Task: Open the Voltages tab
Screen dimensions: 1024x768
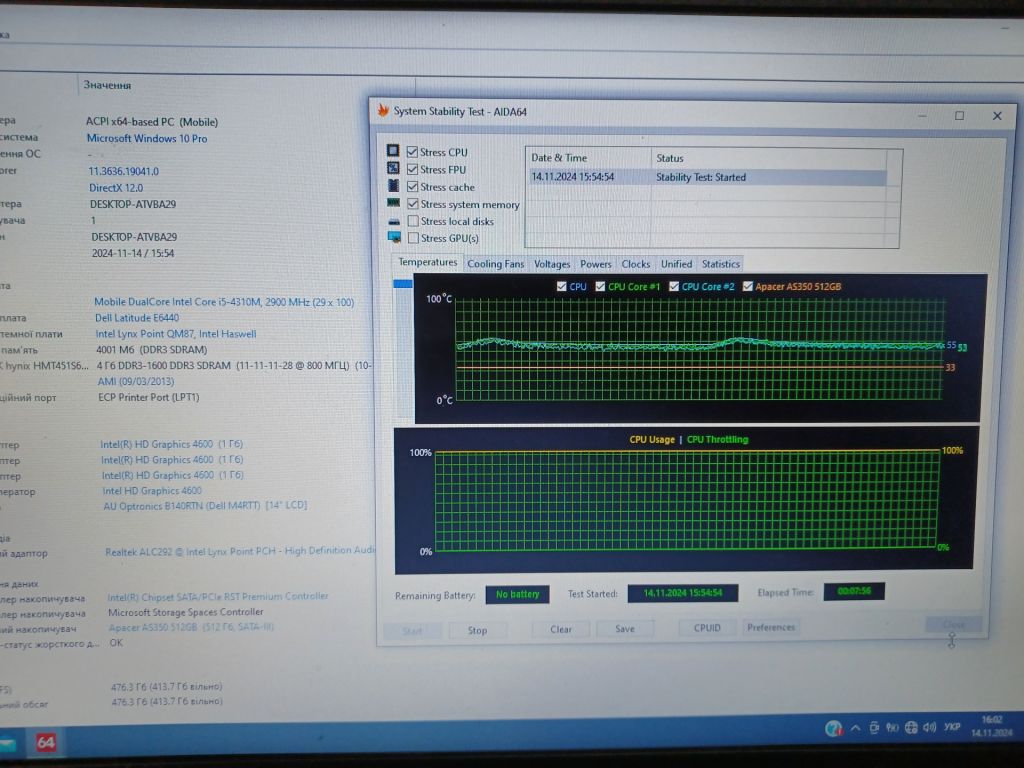Action: [552, 264]
